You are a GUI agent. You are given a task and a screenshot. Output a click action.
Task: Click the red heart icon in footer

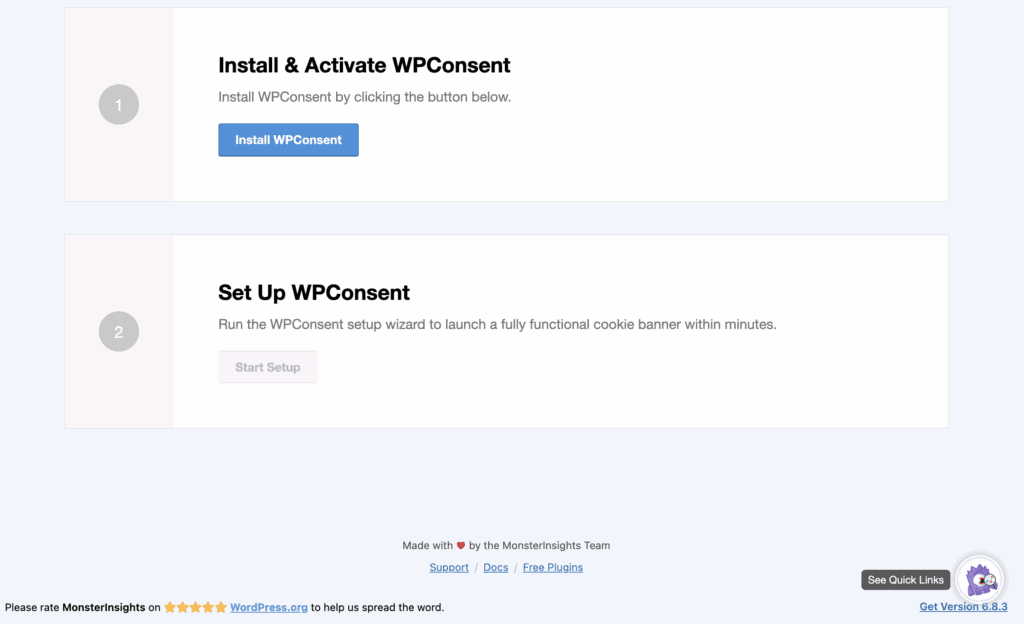pyautogui.click(x=460, y=546)
